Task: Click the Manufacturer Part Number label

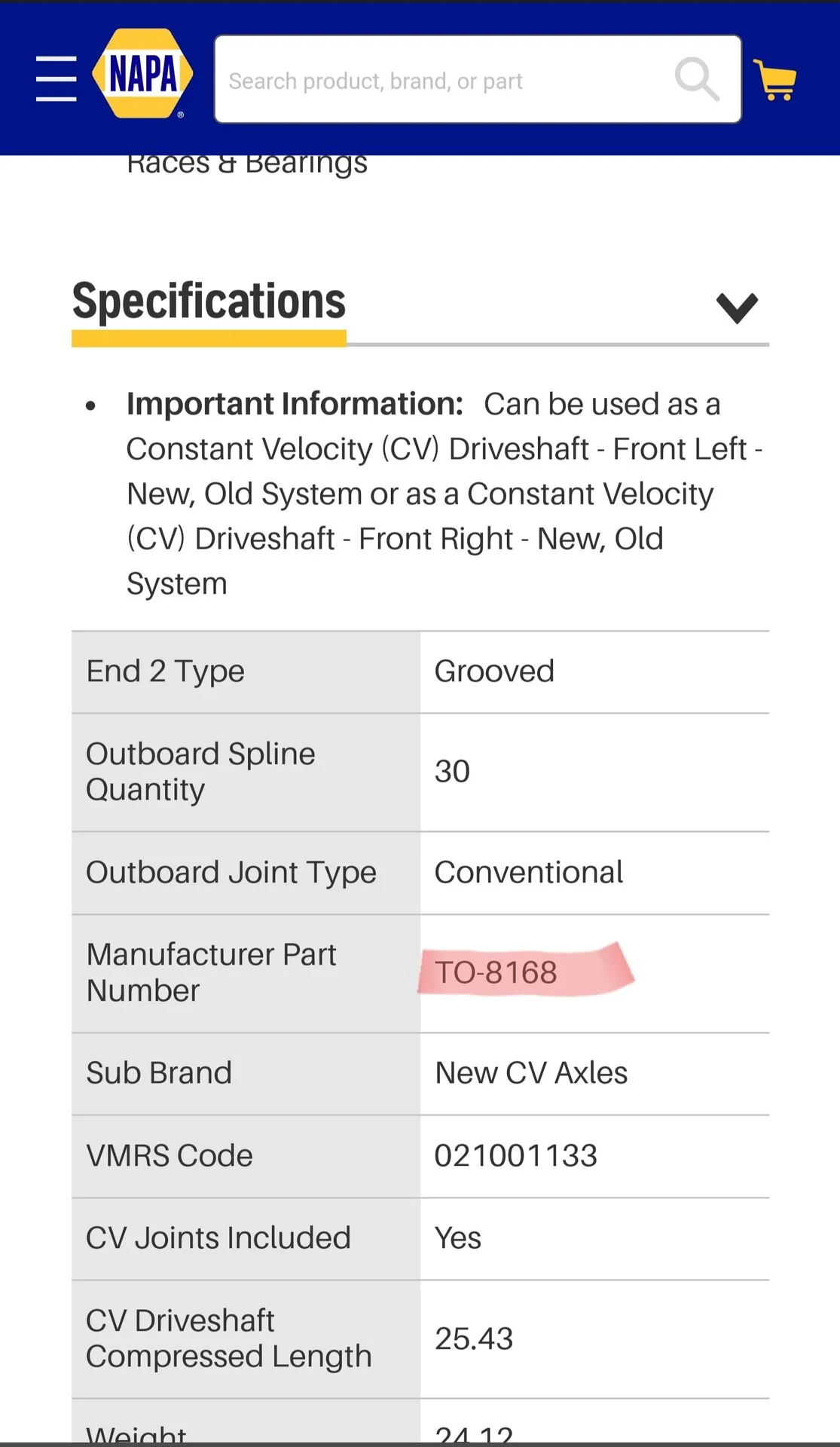Action: pos(211,972)
